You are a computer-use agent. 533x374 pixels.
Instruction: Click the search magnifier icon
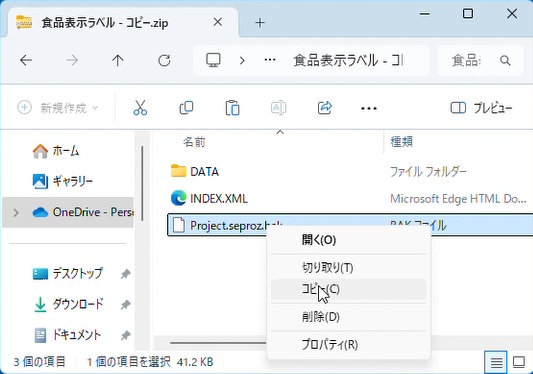tap(505, 61)
